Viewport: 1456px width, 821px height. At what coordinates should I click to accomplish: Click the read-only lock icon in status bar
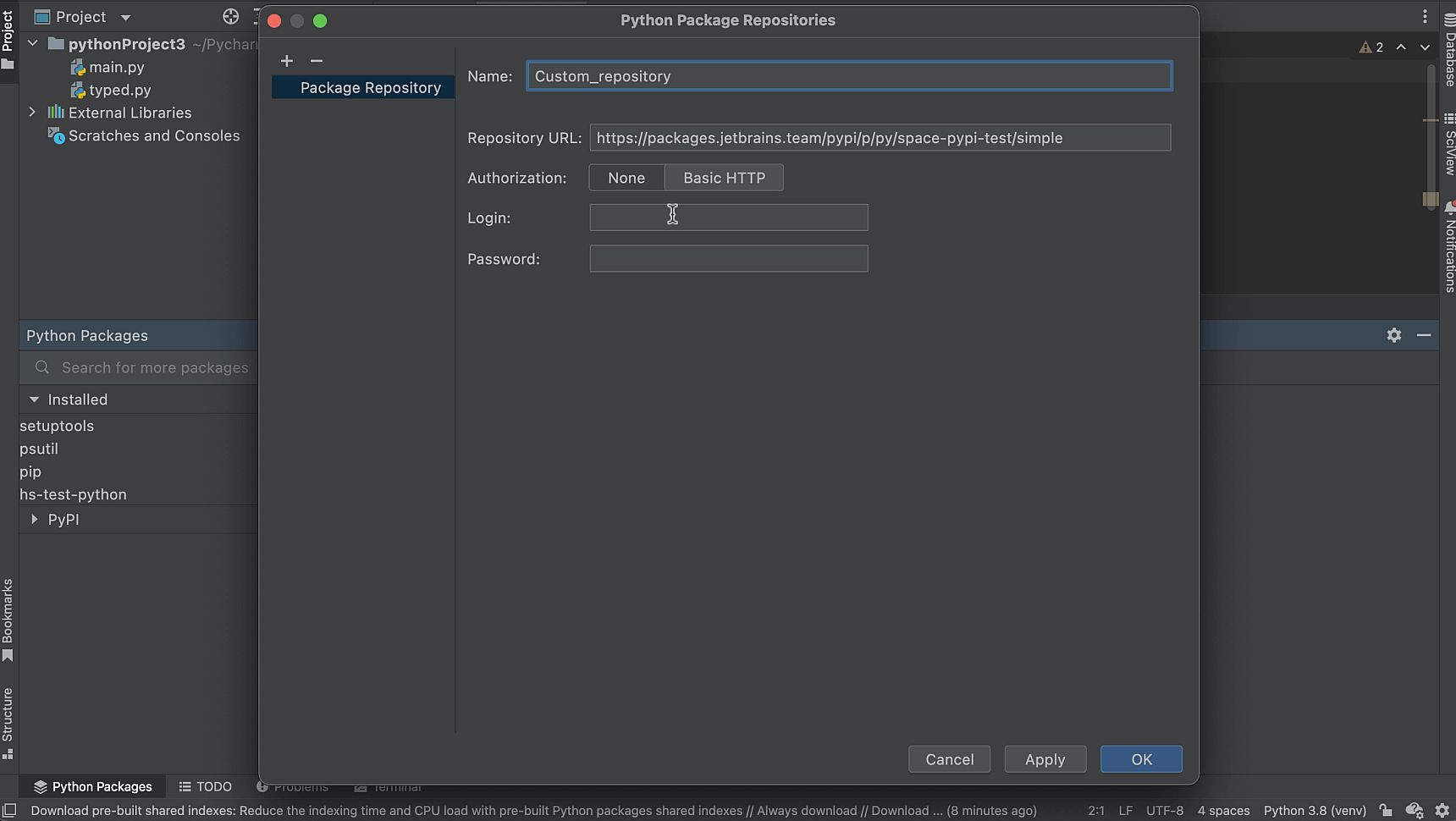pos(1386,810)
